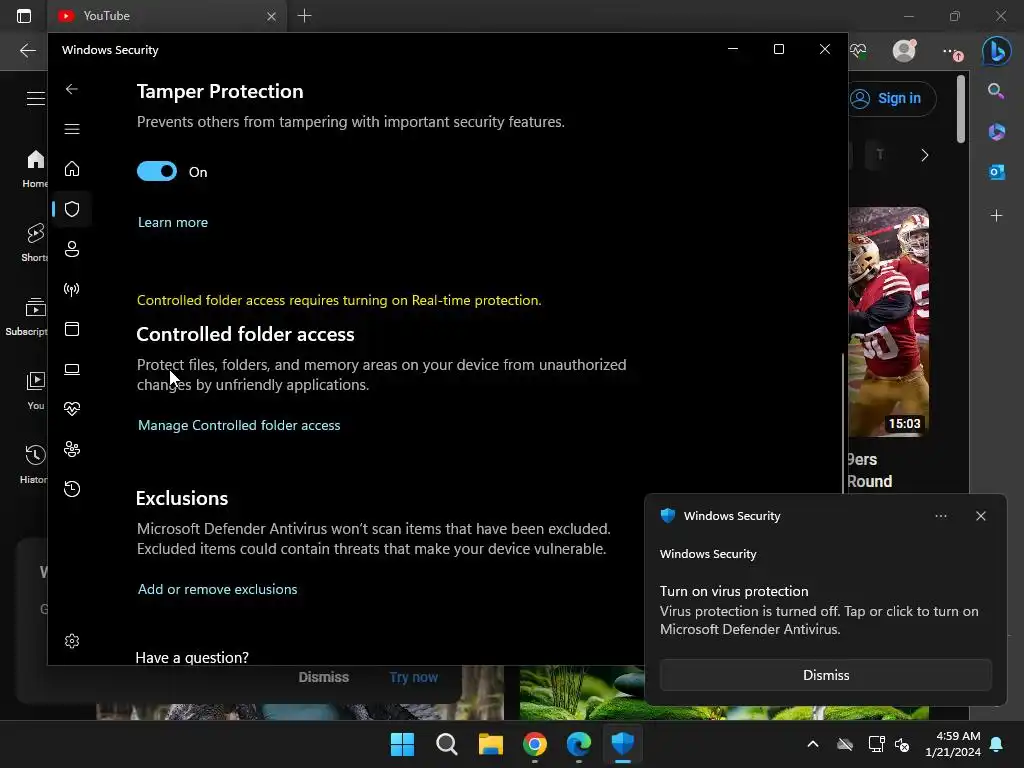The height and width of the screenshot is (768, 1024).
Task: Click Try now in YouTube prompt
Action: 413,677
